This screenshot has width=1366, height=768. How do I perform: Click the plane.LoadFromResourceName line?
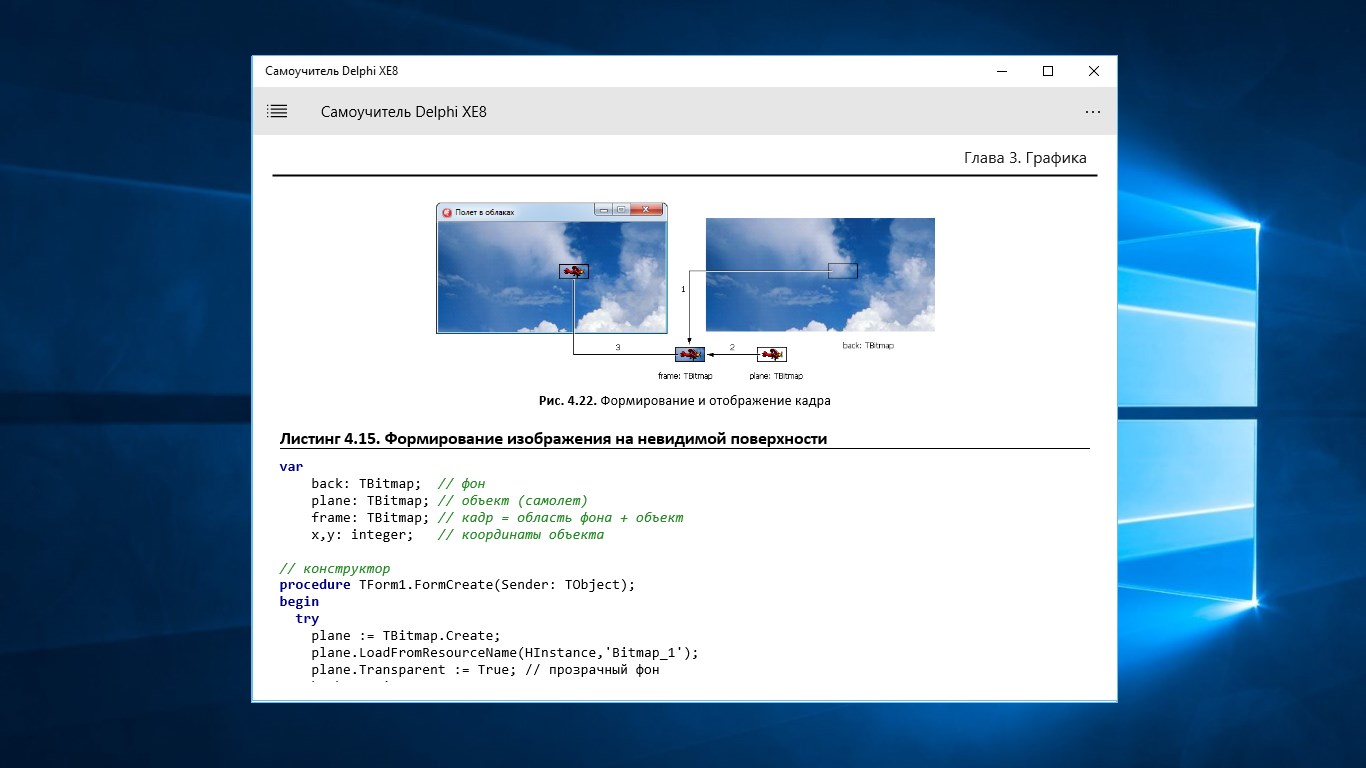505,653
